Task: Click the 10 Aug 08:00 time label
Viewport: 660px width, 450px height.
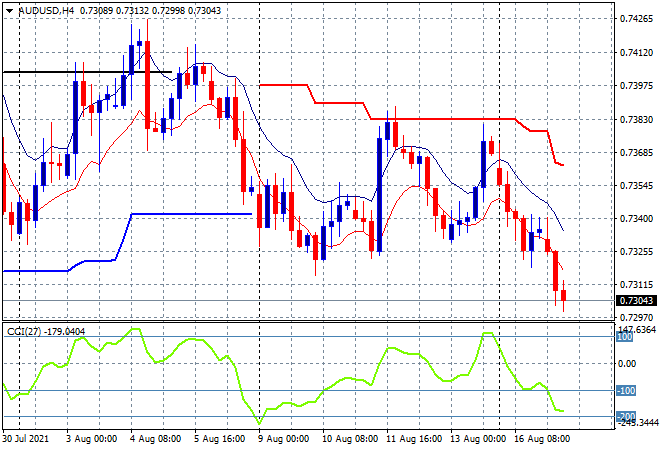Action: tap(351, 439)
